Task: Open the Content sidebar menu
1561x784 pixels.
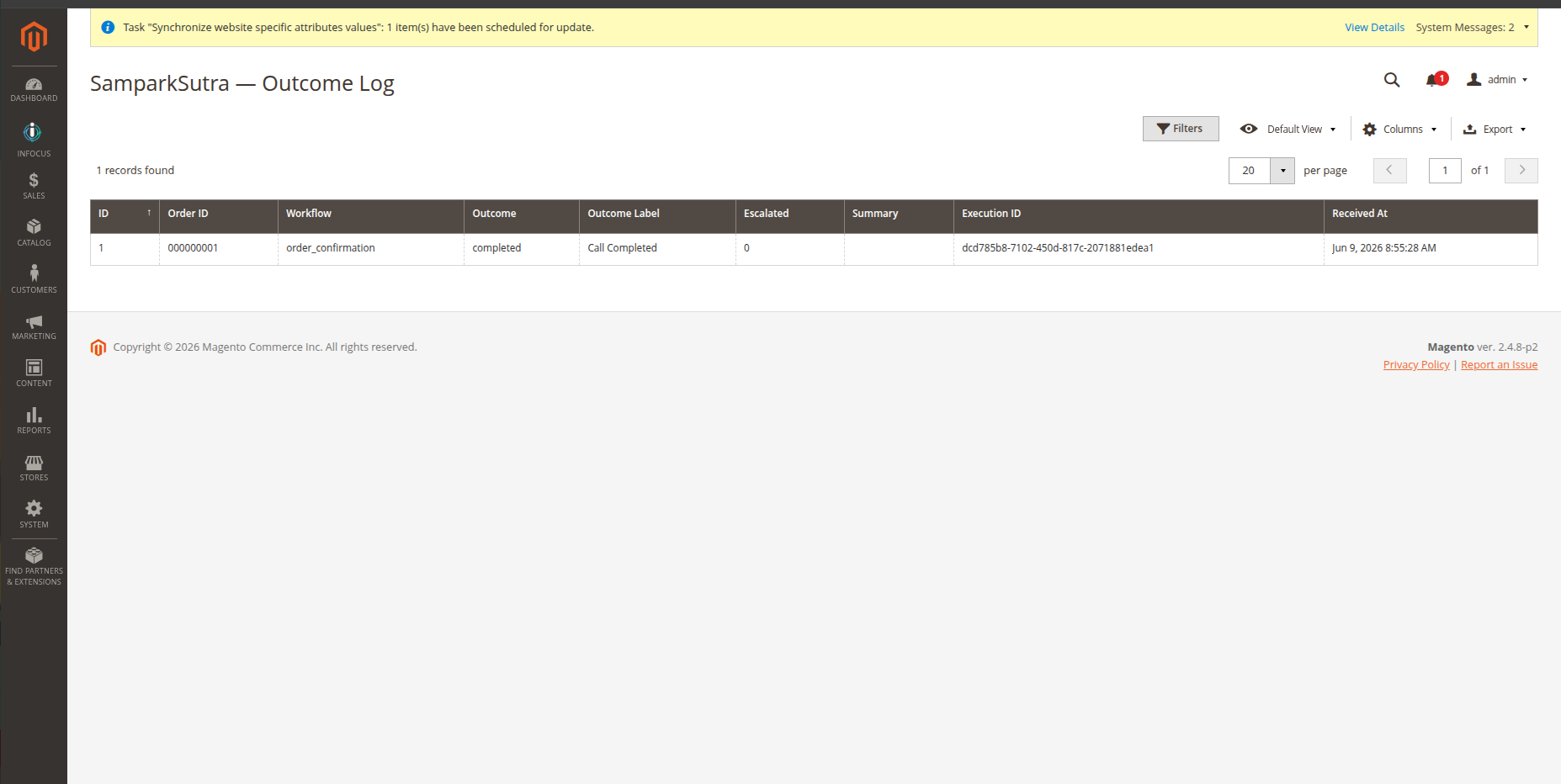Action: click(34, 374)
